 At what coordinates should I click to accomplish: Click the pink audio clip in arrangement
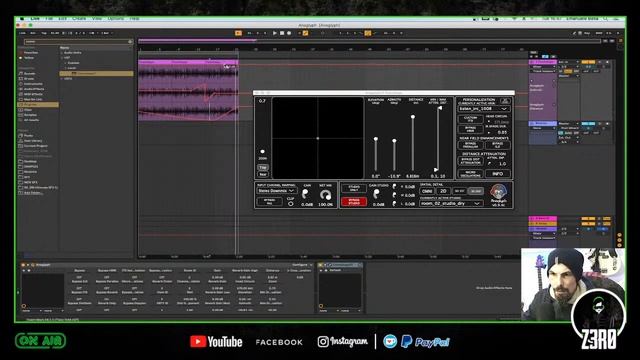pos(188,90)
